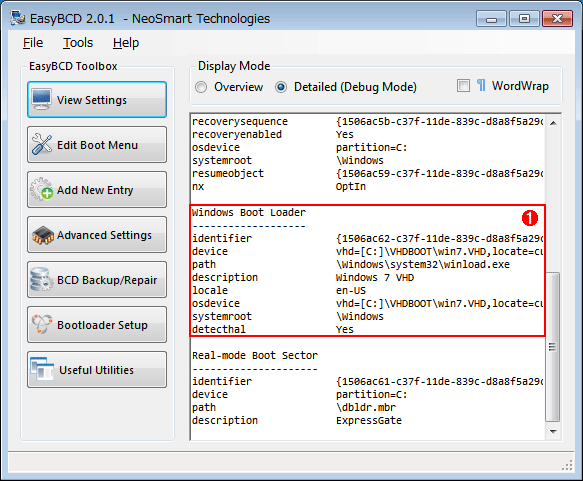Image resolution: width=583 pixels, height=481 pixels.
Task: Click the View Settings monitor icon
Action: [42, 99]
